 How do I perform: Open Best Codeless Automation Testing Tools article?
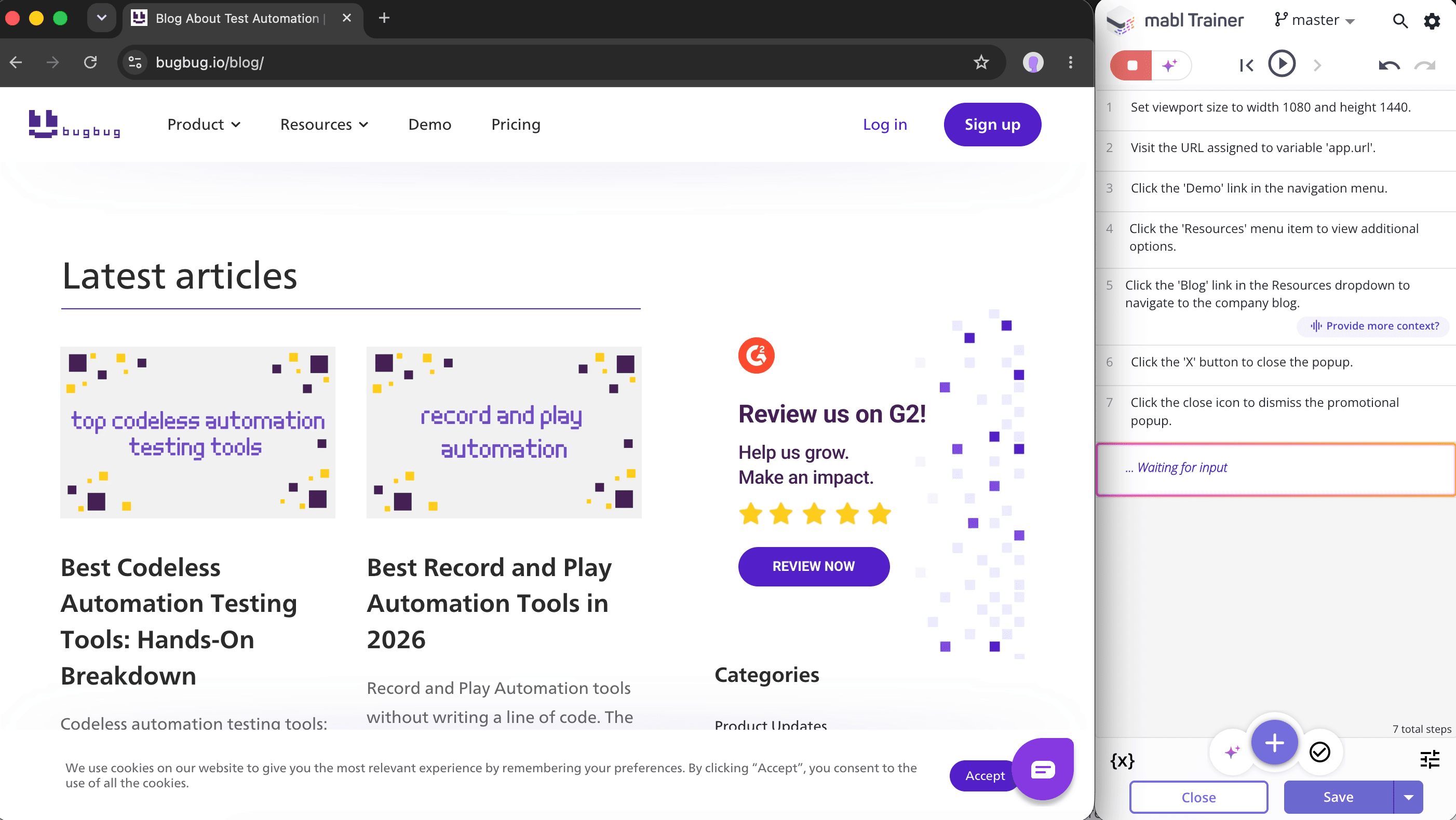click(x=179, y=621)
